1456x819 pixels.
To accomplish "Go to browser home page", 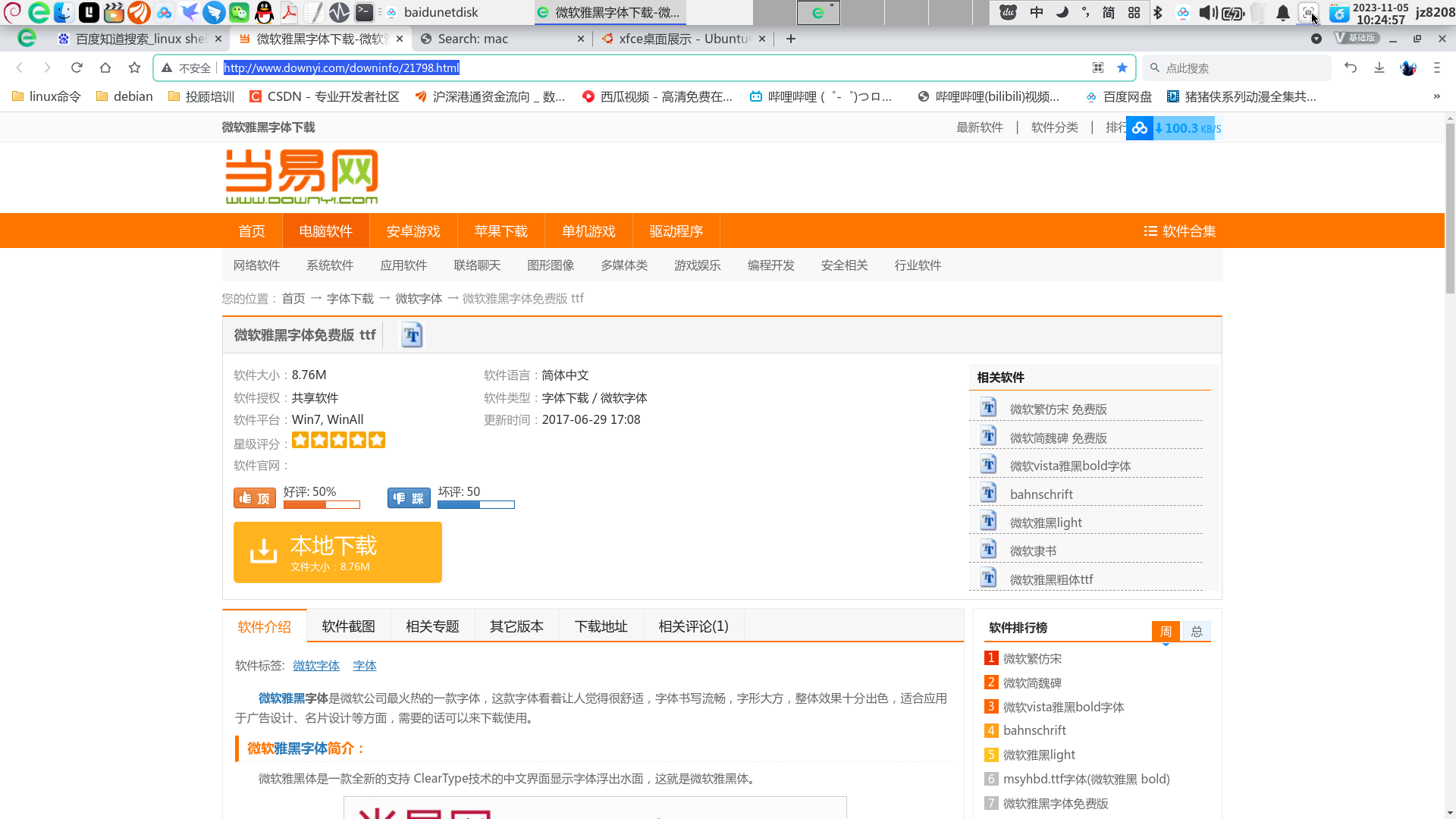I will tap(105, 67).
